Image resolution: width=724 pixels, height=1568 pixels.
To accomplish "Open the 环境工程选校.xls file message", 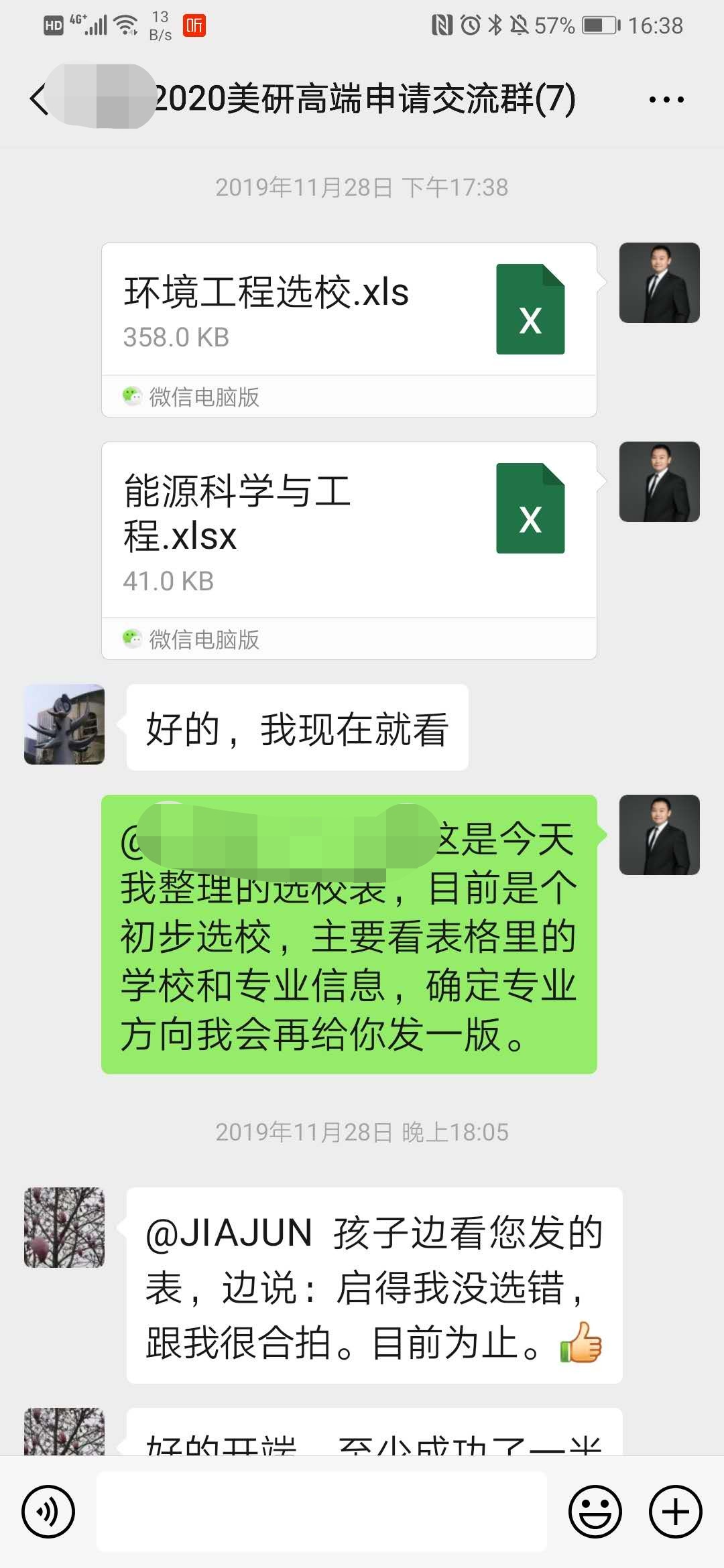I will pyautogui.click(x=349, y=330).
